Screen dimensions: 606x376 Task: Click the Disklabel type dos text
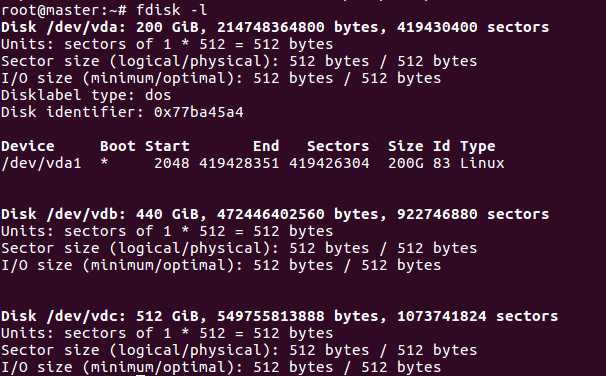pos(86,95)
